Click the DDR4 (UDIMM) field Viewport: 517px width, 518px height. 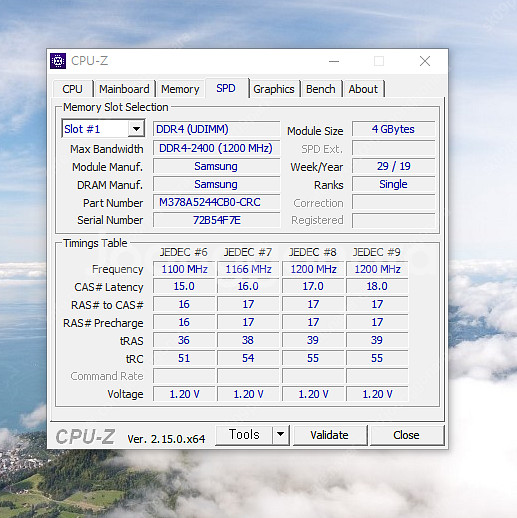pyautogui.click(x=216, y=129)
